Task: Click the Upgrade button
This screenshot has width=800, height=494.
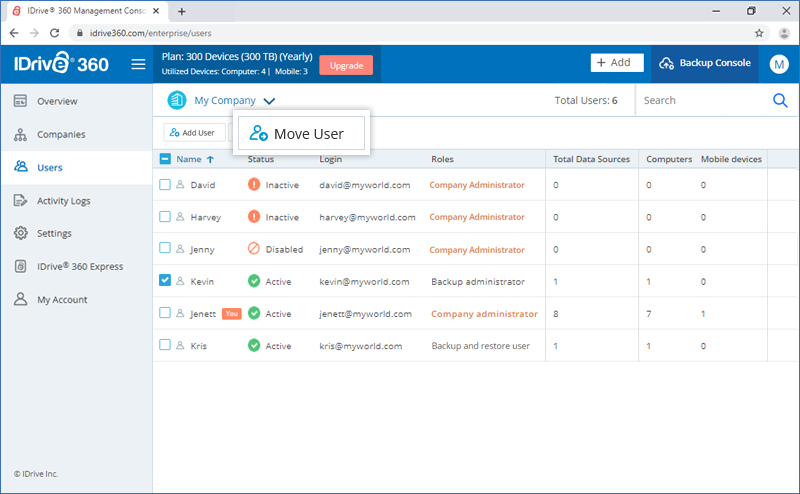Action: pyautogui.click(x=346, y=65)
